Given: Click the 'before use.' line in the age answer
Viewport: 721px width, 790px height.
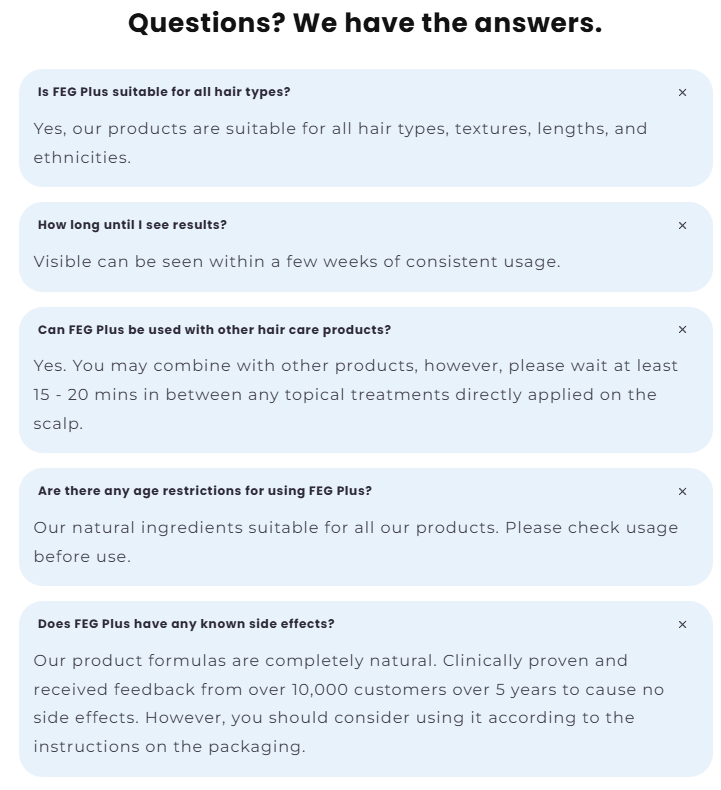Looking at the screenshot, I should [82, 556].
